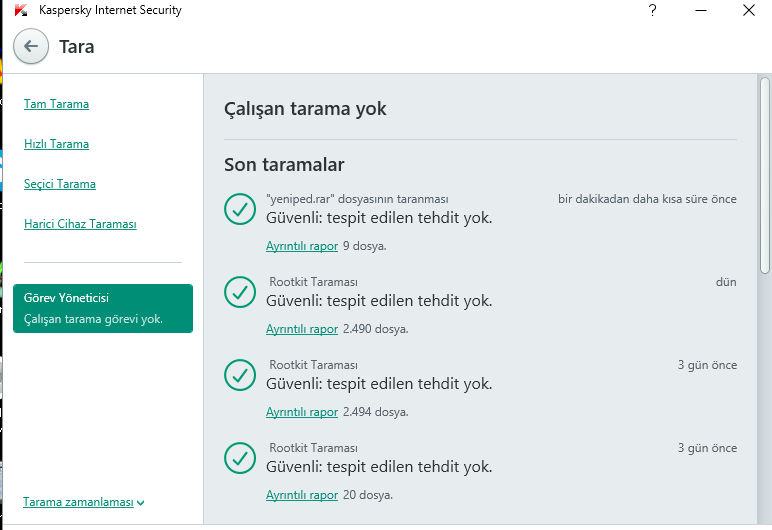
Task: Click the checkmark icon for 20 dosya scan
Action: point(240,458)
